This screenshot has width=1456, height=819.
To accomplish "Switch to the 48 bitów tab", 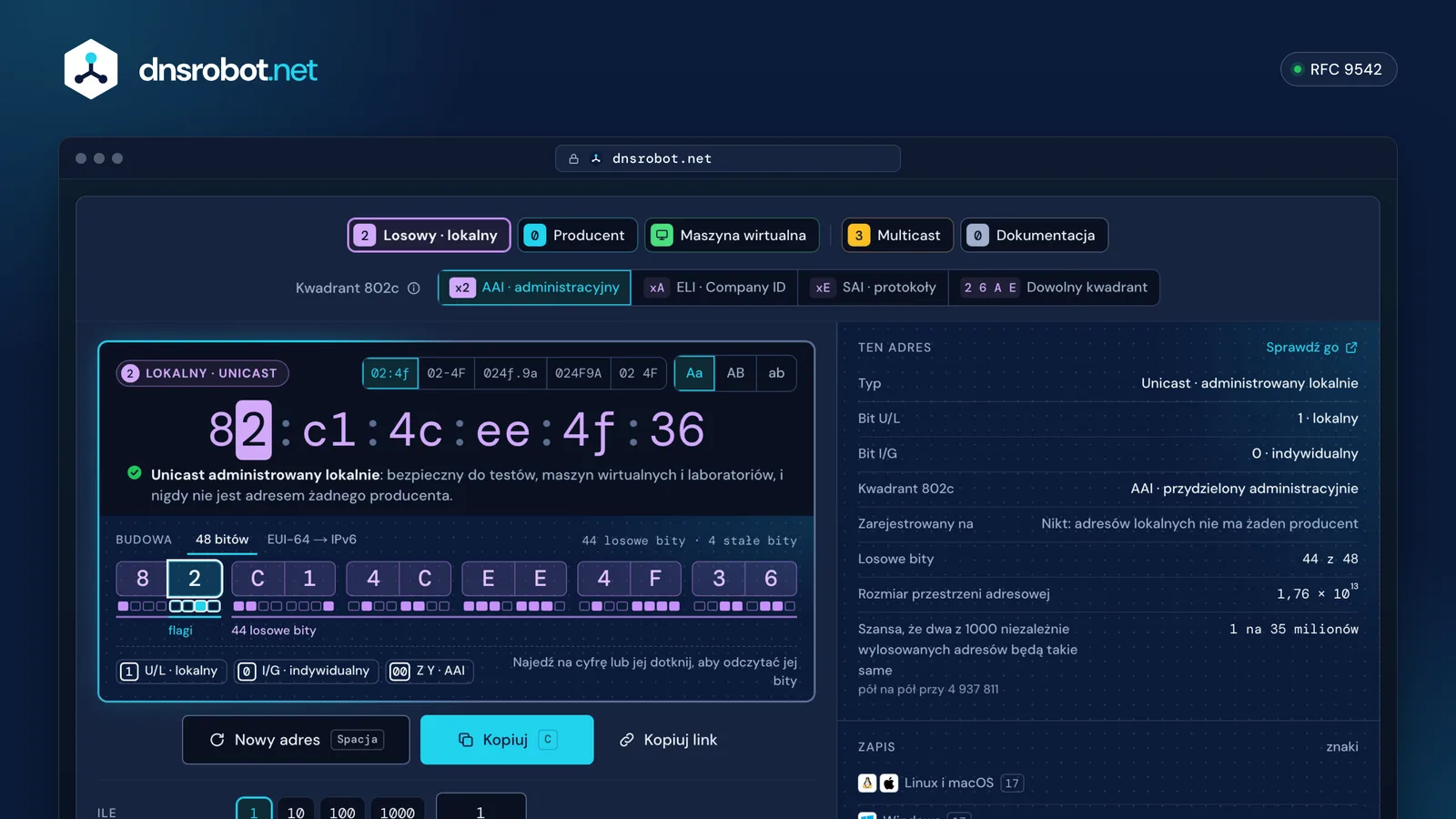I will (222, 540).
